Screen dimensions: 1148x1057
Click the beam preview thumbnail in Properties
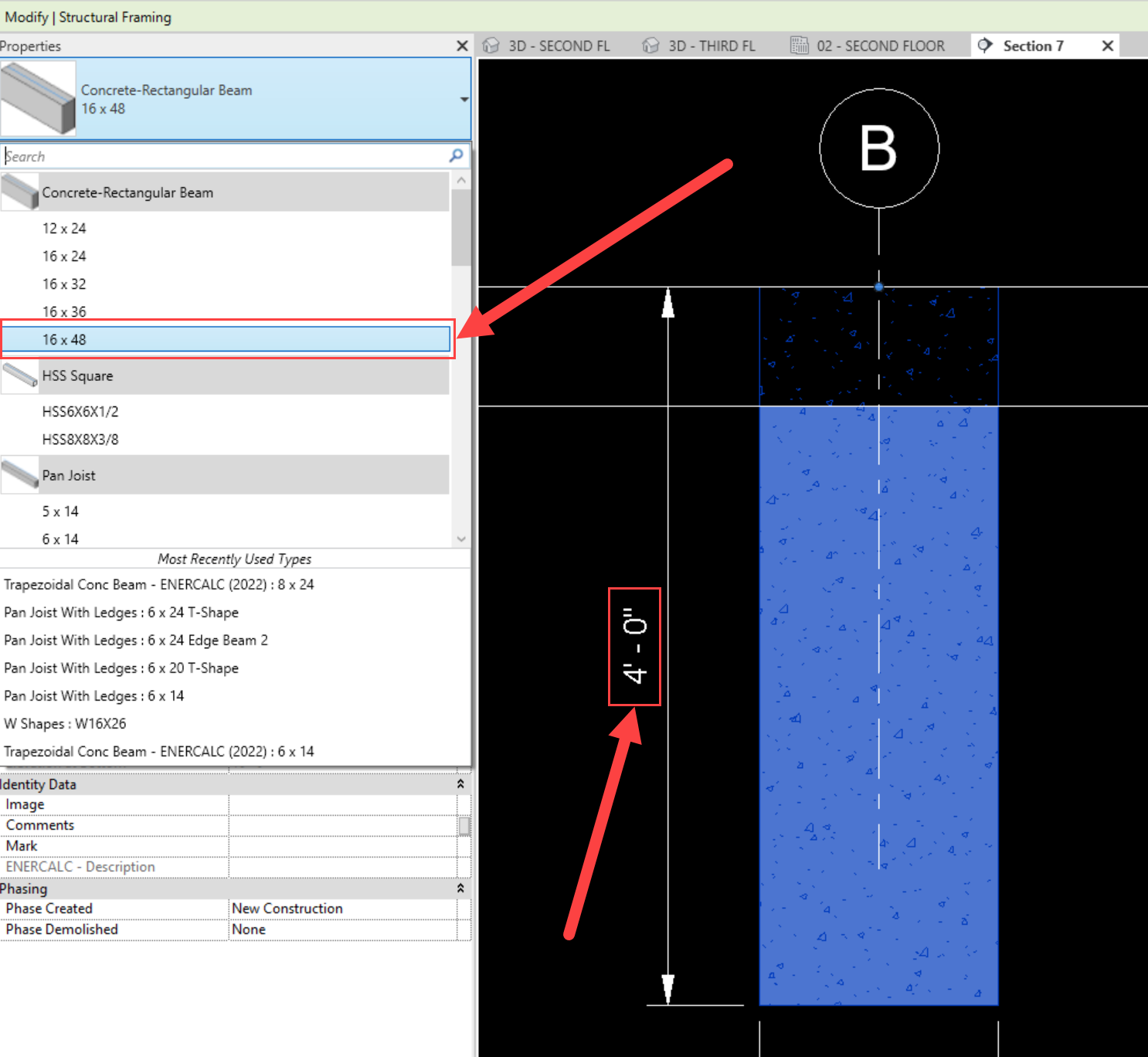pos(38,99)
